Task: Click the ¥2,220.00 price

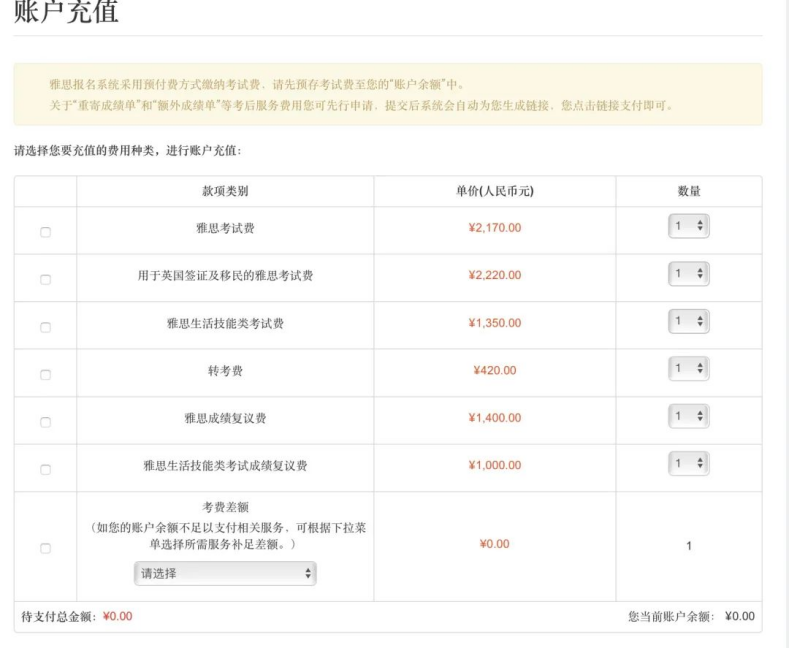Action: 495,275
